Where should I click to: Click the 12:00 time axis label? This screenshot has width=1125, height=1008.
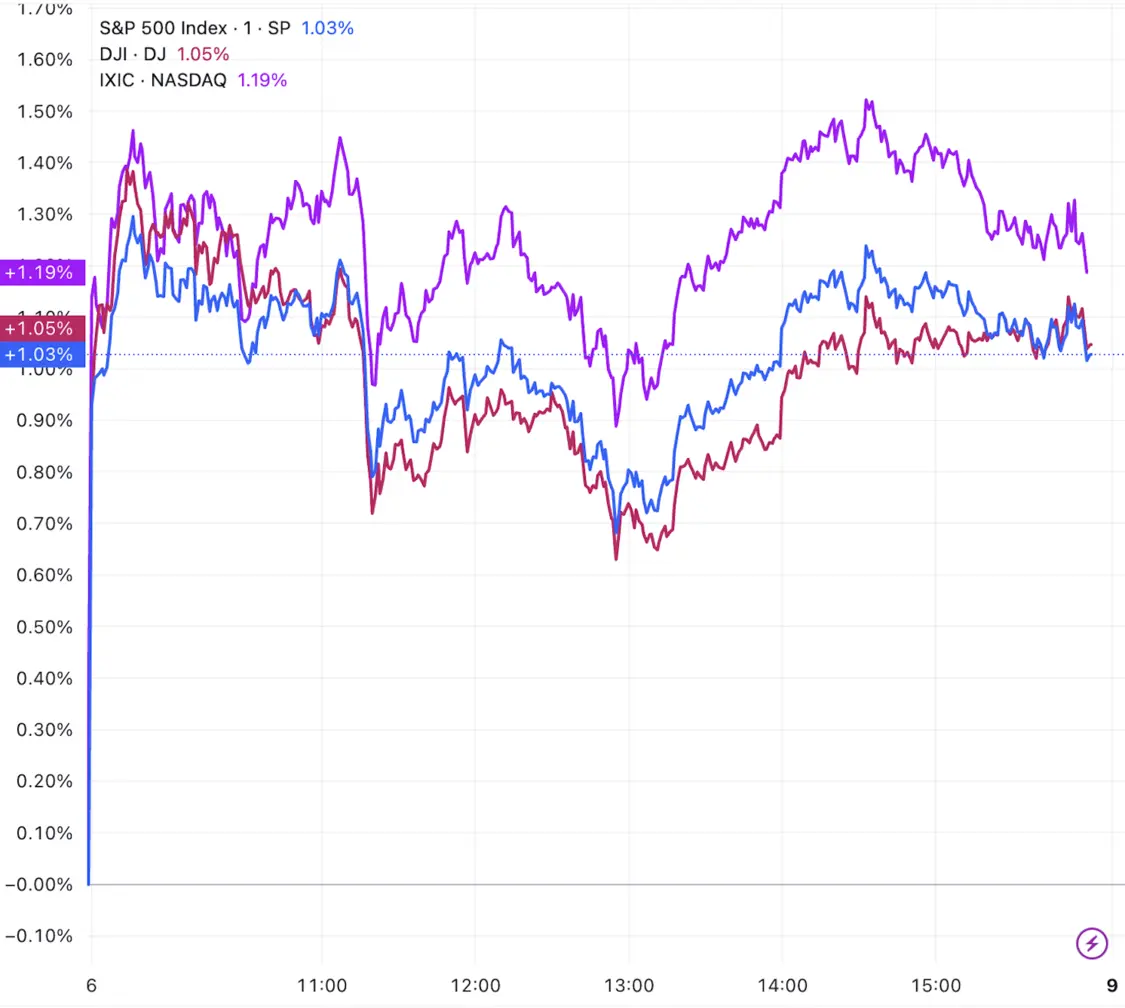[x=476, y=983]
